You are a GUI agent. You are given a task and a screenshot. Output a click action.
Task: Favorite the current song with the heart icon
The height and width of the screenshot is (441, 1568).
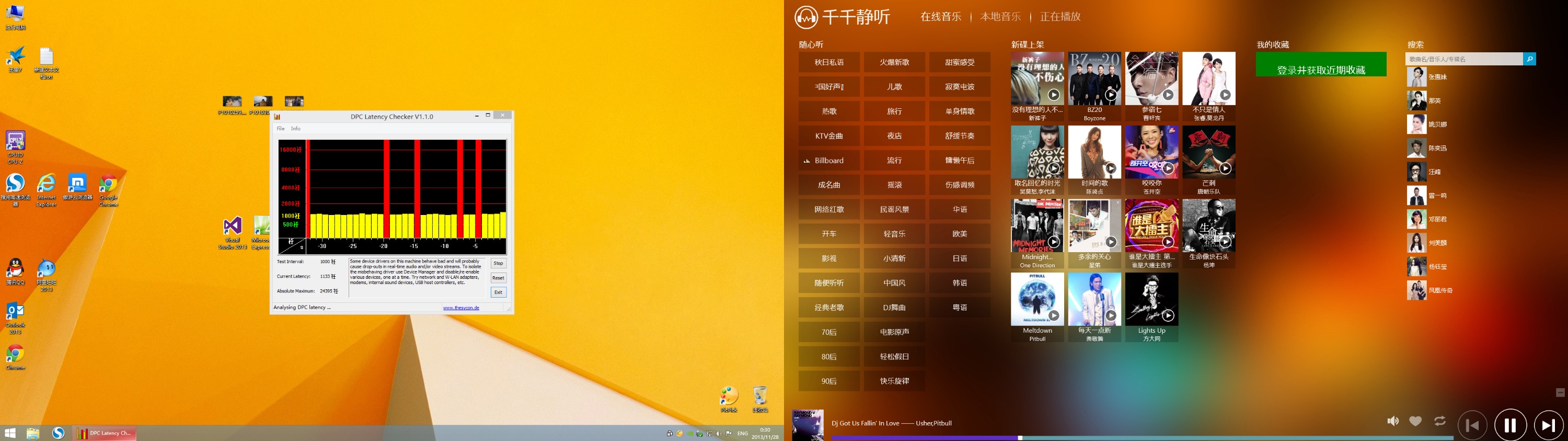coord(1416,421)
